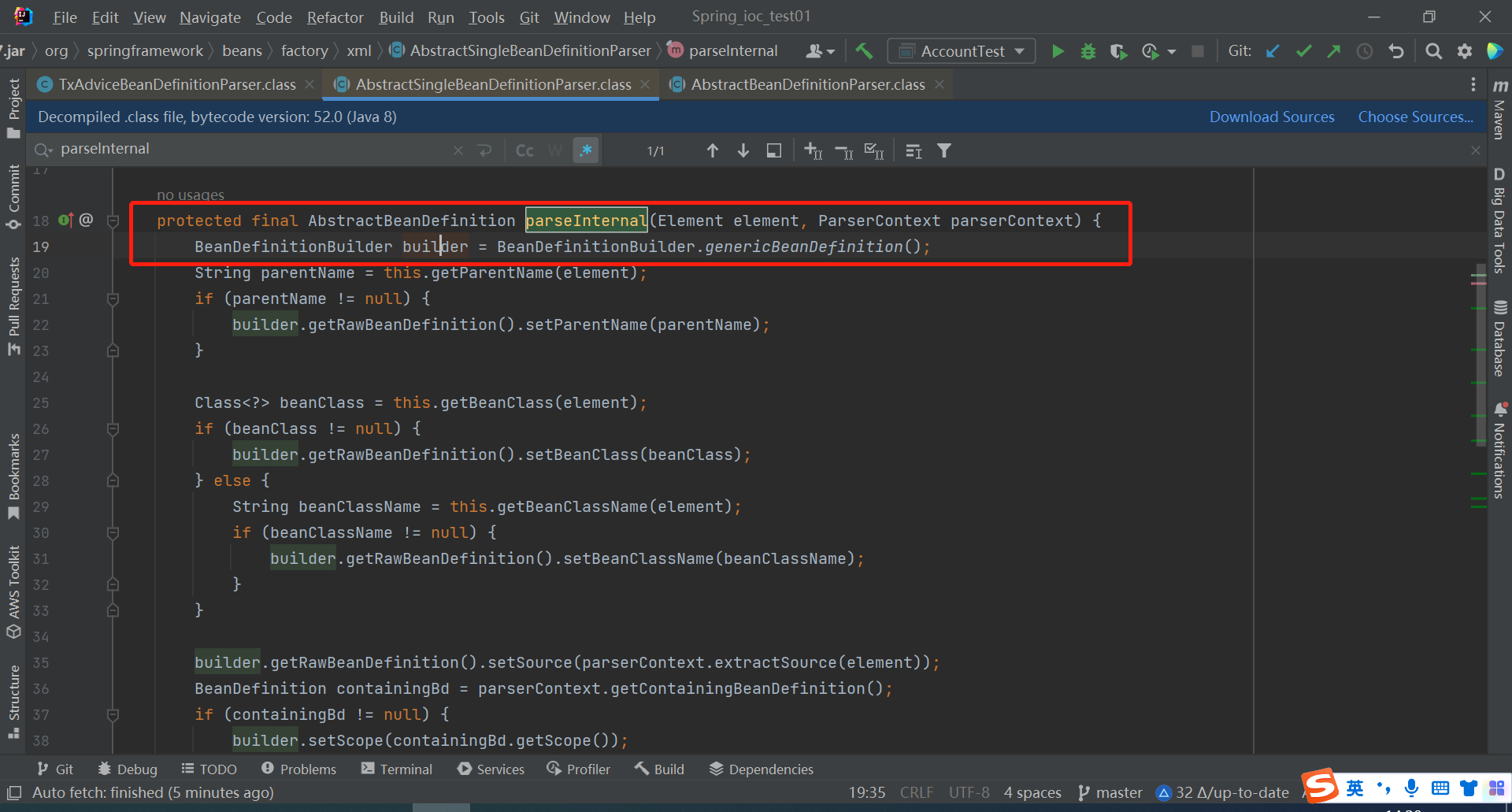1512x812 pixels.
Task: Push commits with the green arrow icon
Action: [1334, 50]
